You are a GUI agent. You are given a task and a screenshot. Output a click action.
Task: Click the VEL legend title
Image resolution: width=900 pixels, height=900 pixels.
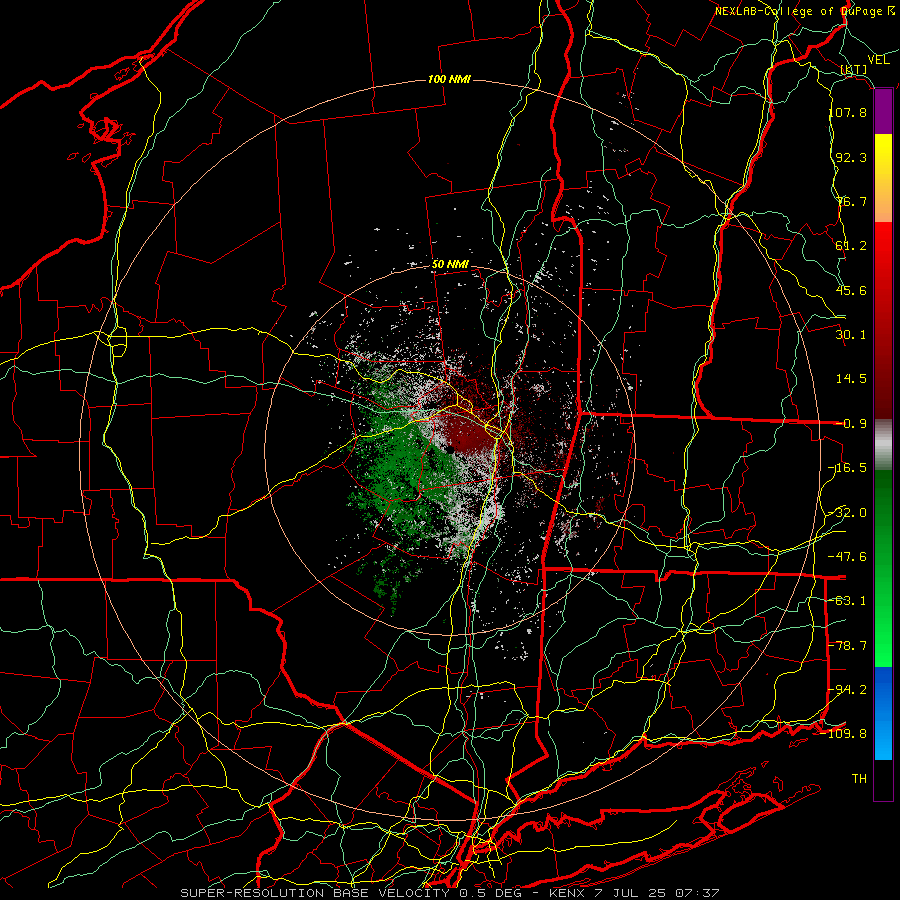click(878, 60)
